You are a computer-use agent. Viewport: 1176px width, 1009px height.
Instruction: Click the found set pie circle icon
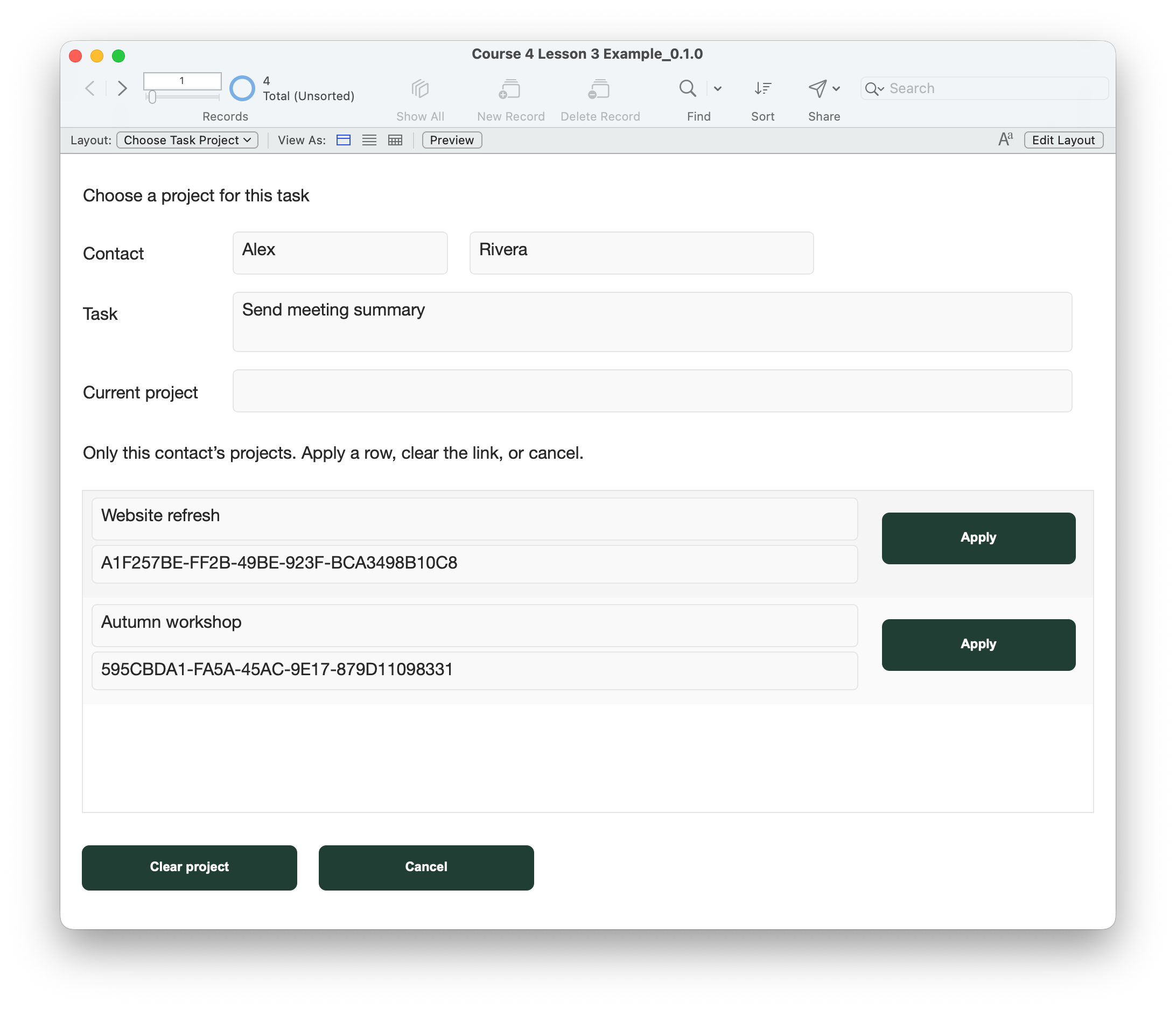coord(242,88)
